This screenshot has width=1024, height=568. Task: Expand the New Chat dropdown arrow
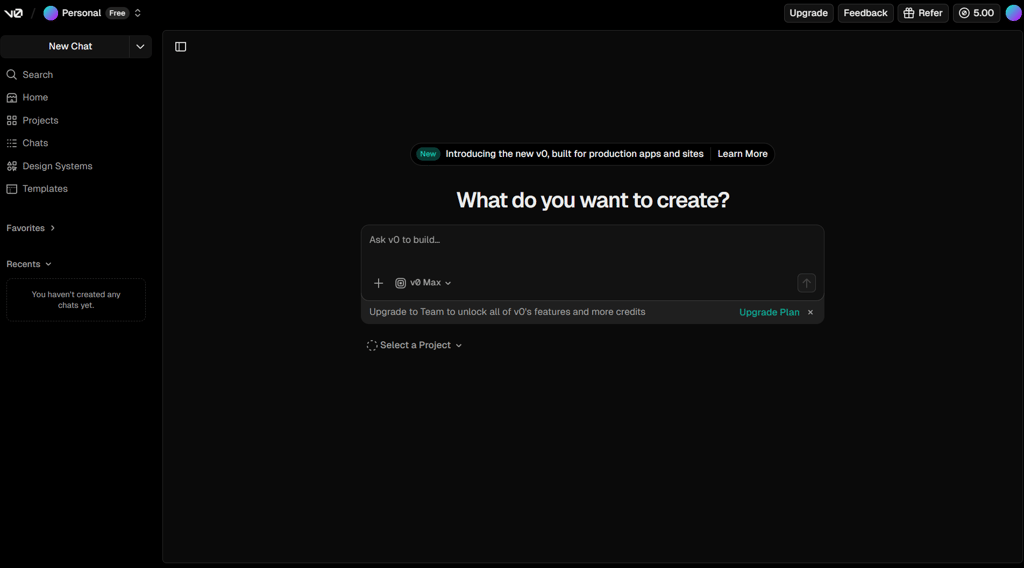[140, 46]
